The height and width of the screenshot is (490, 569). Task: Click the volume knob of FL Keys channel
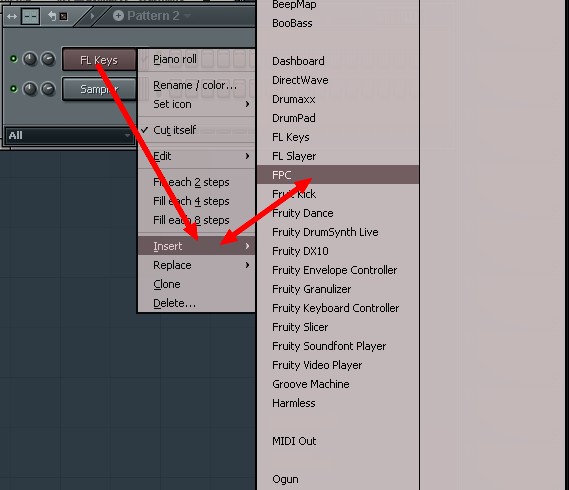pos(48,59)
